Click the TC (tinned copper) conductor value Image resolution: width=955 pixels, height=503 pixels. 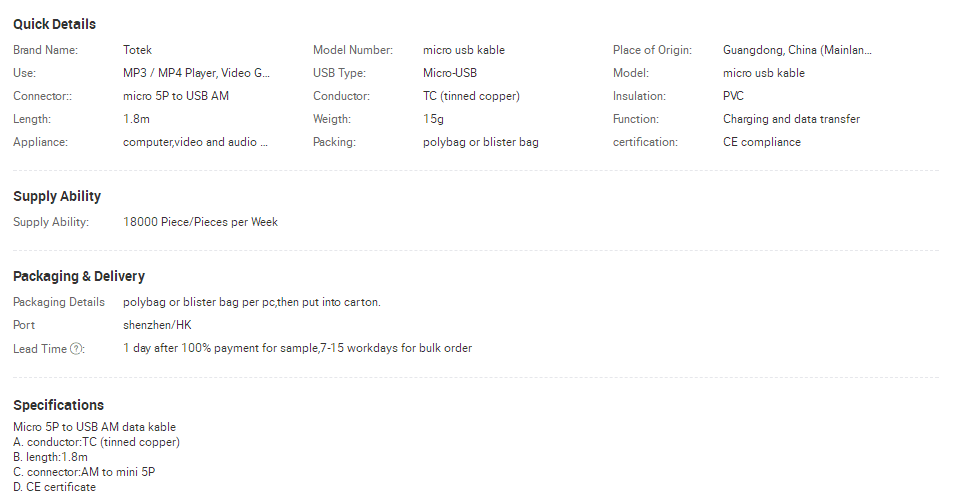[471, 96]
